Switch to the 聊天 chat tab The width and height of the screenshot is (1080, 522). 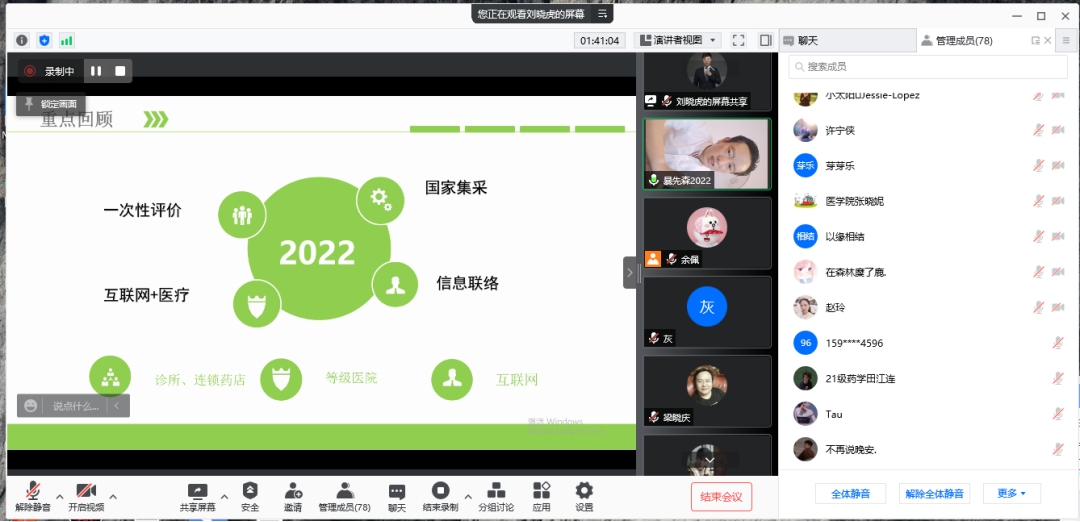[x=847, y=41]
